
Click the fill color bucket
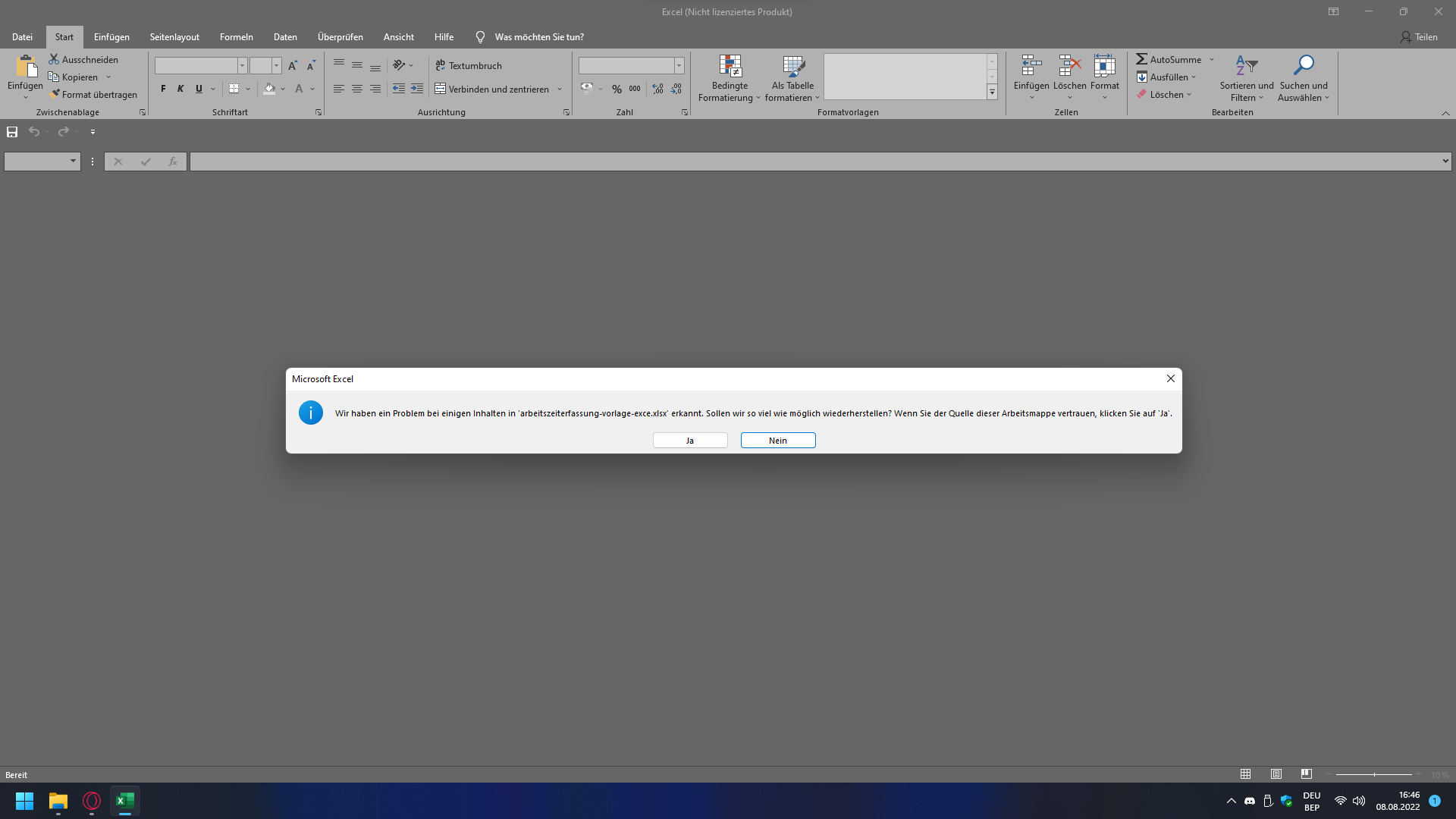pos(269,89)
